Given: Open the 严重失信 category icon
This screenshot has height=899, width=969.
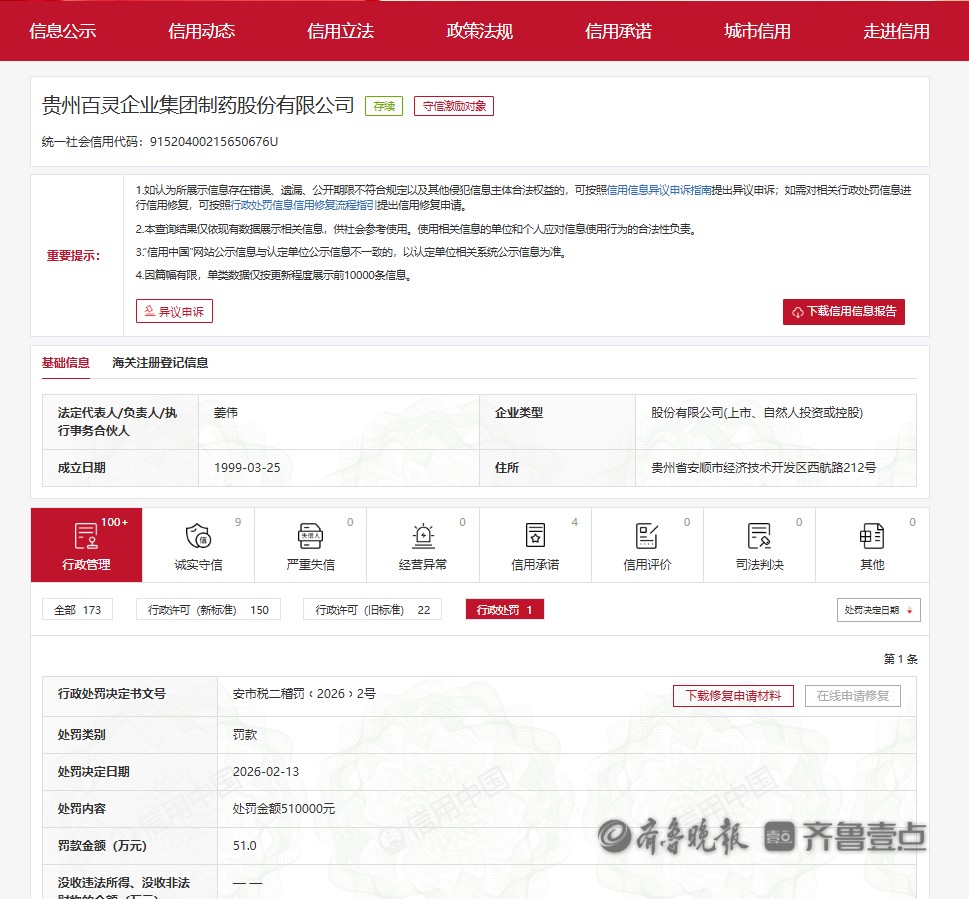Looking at the screenshot, I should tap(310, 536).
